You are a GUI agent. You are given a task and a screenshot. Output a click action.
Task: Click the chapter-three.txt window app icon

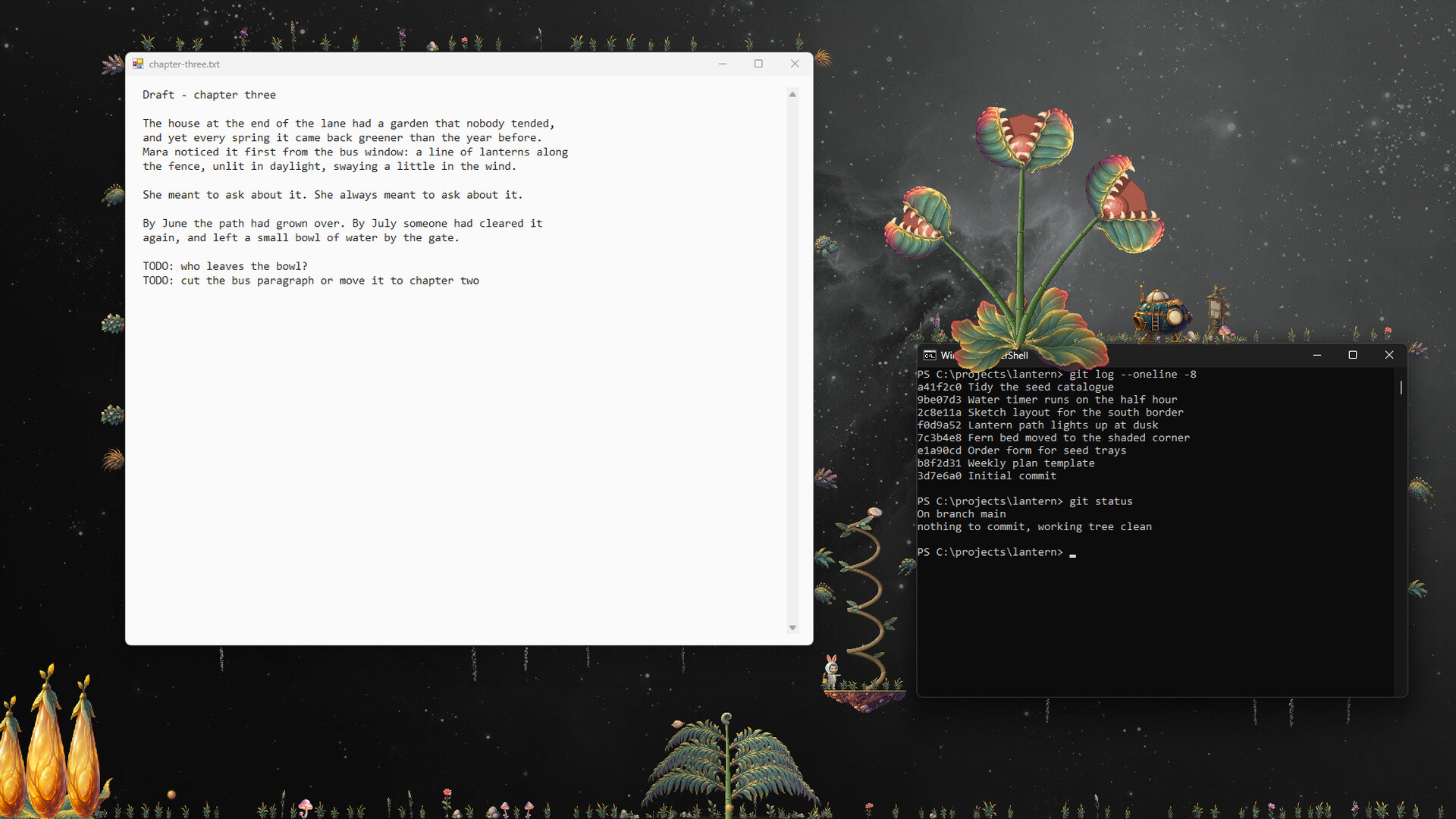pos(138,64)
